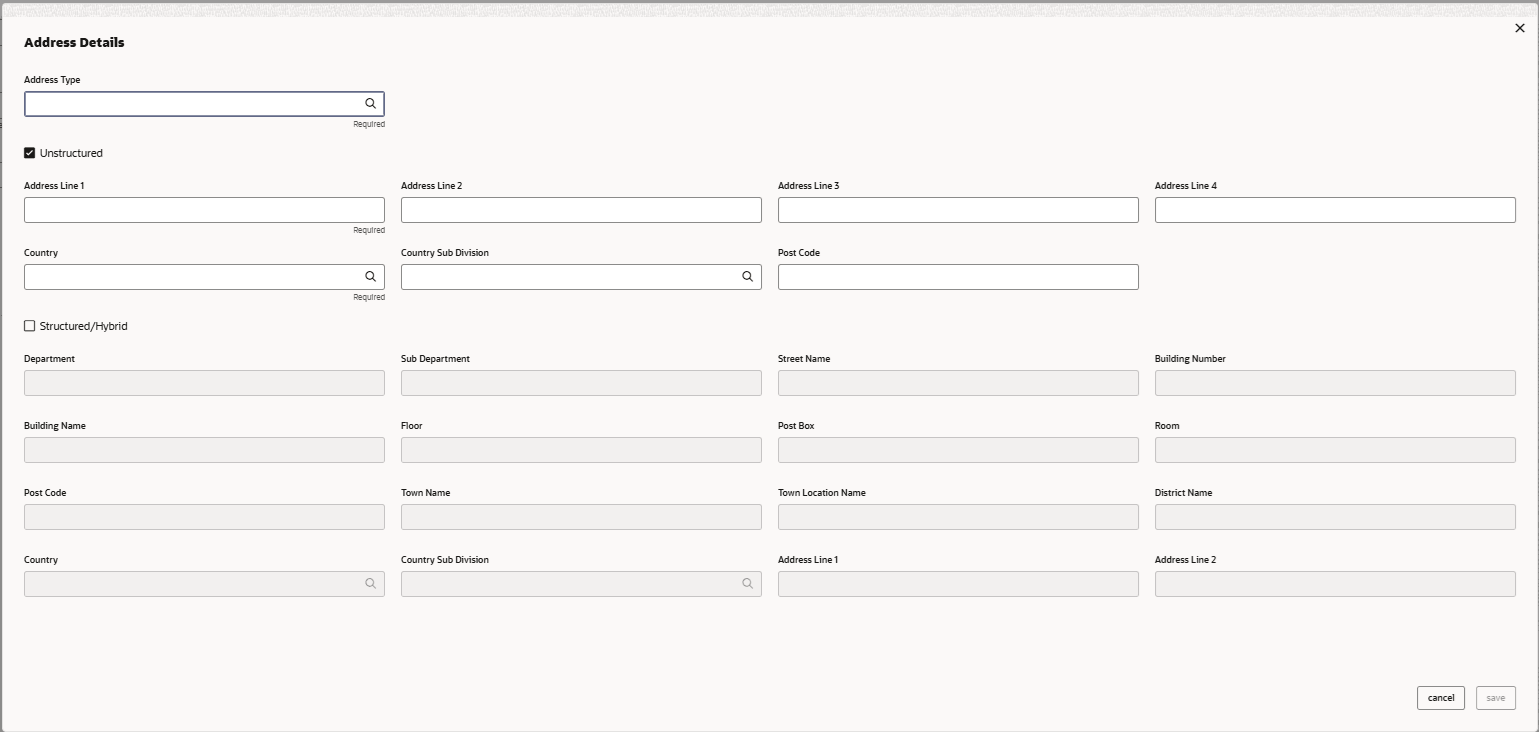The height and width of the screenshot is (732, 1539).
Task: Open the unstructured Country lookup search icon
Action: pyautogui.click(x=370, y=277)
